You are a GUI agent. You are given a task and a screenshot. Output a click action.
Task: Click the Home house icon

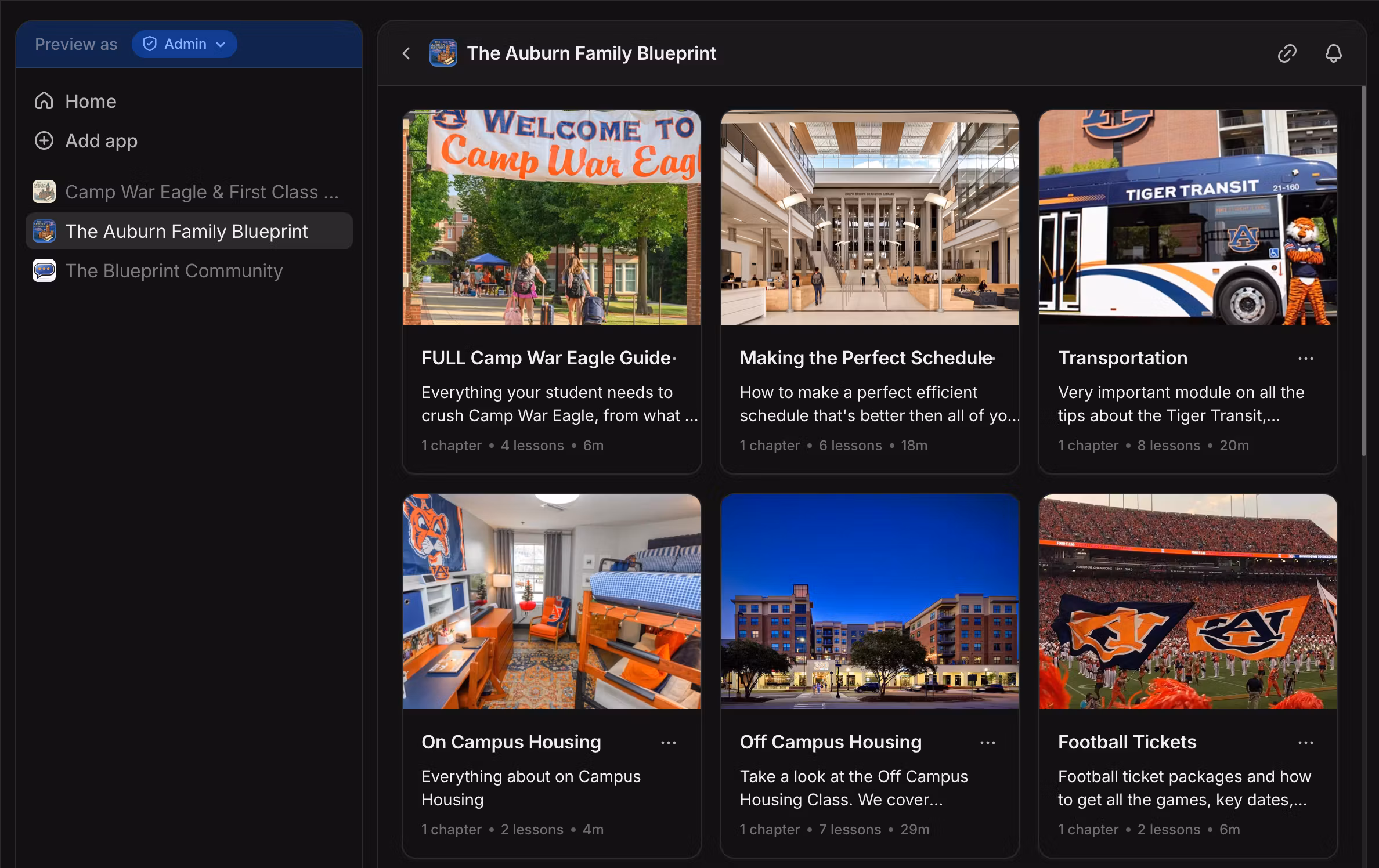(44, 101)
